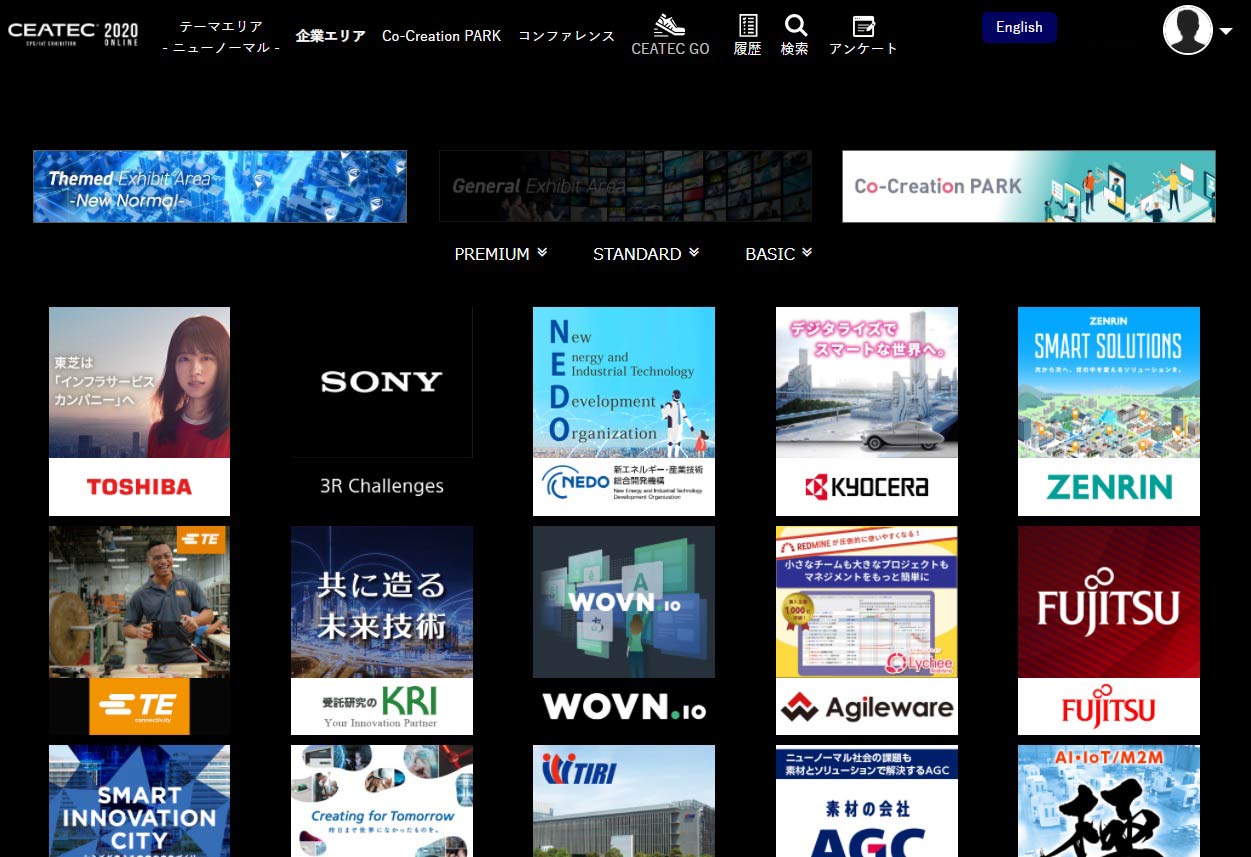Open the WOVN.io exhibitor tile
The image size is (1251, 857).
[624, 630]
